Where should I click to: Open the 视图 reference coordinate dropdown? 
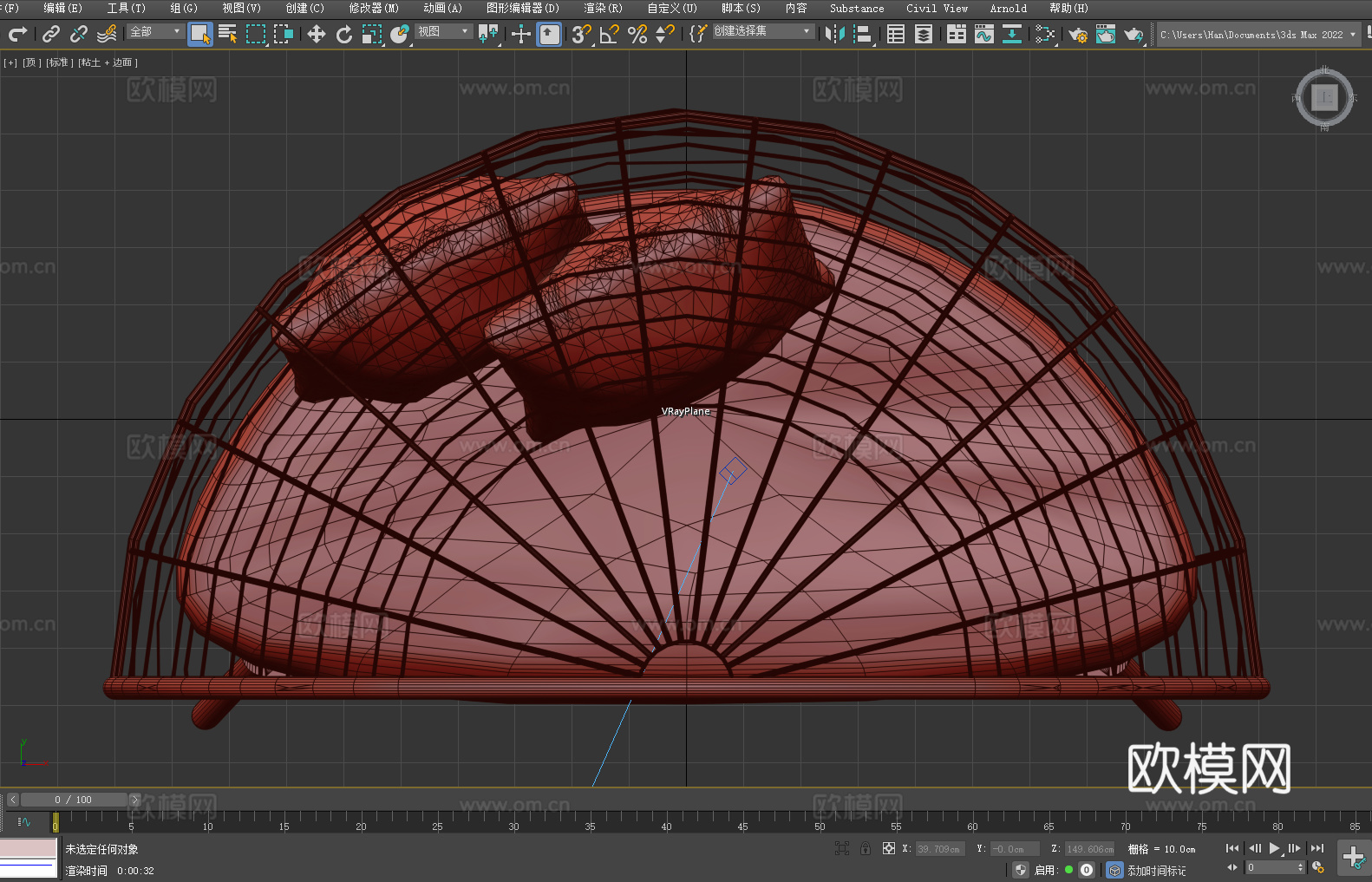click(443, 31)
